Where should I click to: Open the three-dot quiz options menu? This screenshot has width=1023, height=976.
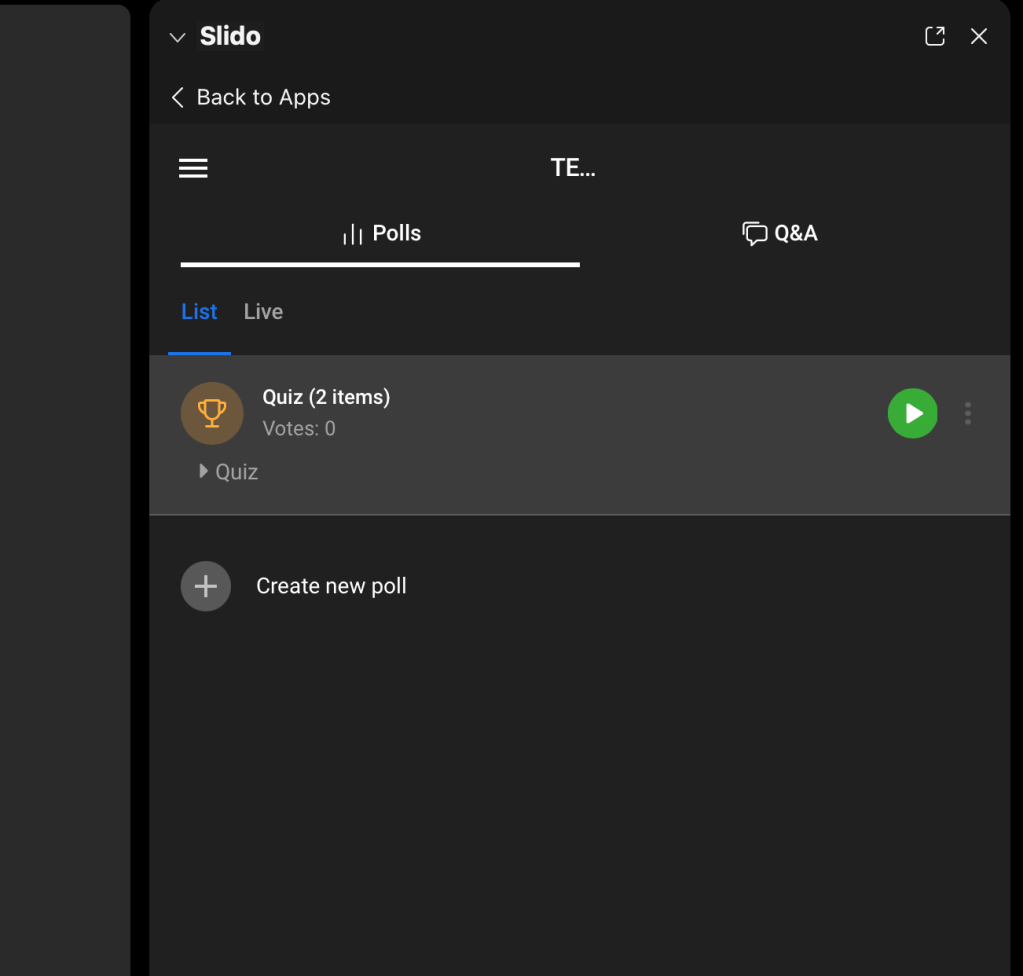coord(967,413)
